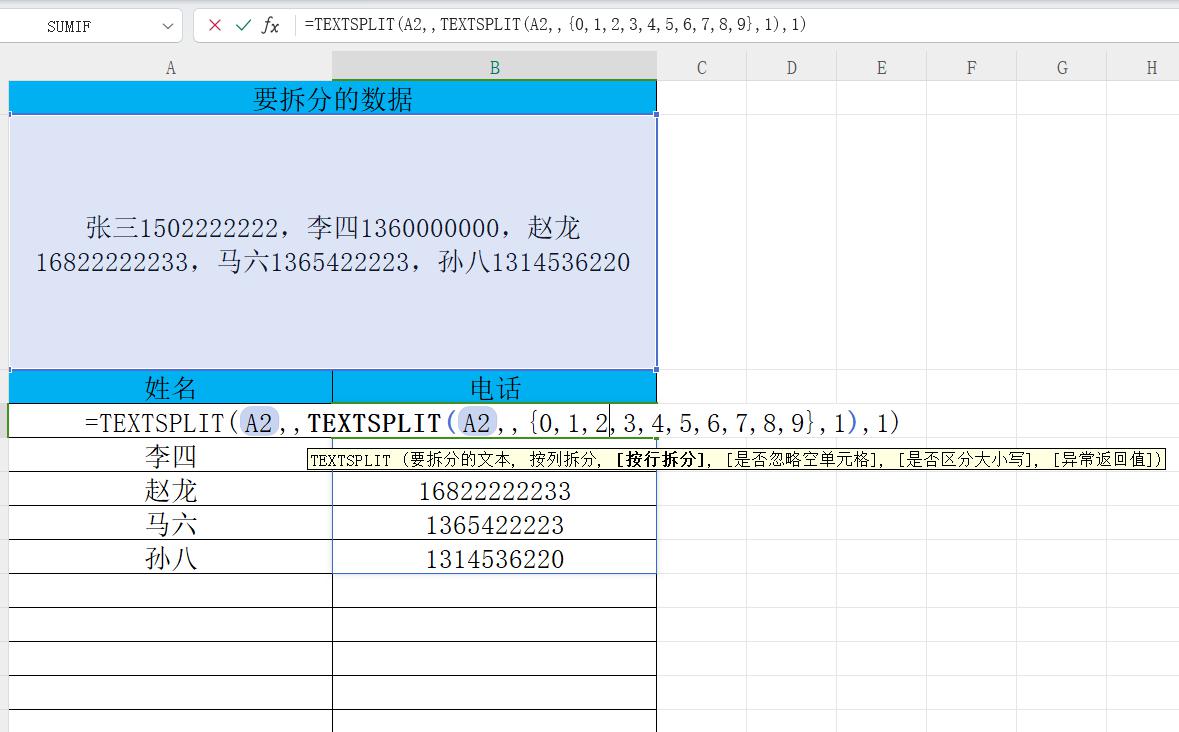This screenshot has width=1179, height=732.
Task: Click the cell containing 赵龙
Action: coord(171,489)
